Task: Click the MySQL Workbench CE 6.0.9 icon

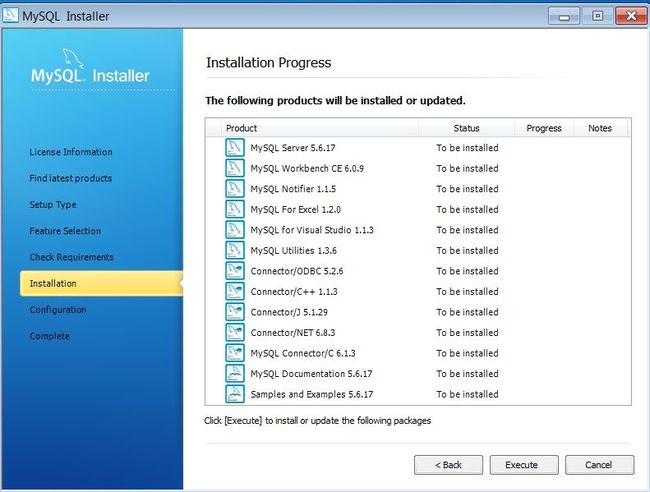Action: pyautogui.click(x=235, y=168)
